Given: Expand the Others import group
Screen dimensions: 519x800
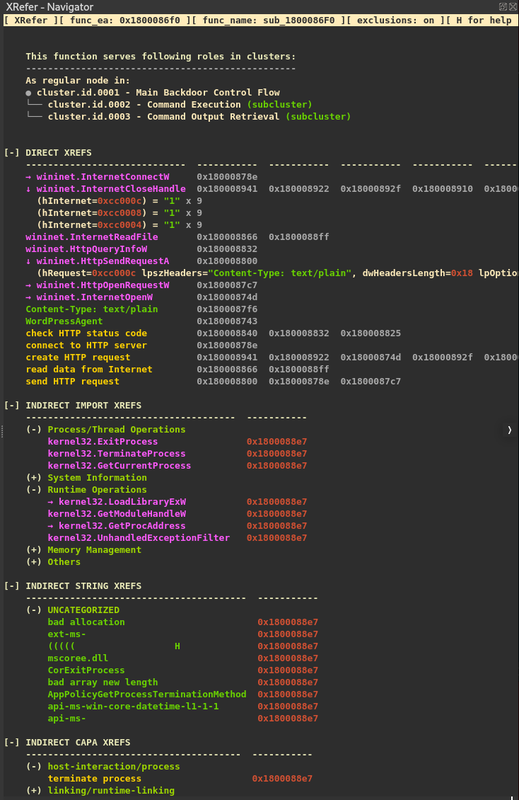Looking at the screenshot, I should point(34,562).
